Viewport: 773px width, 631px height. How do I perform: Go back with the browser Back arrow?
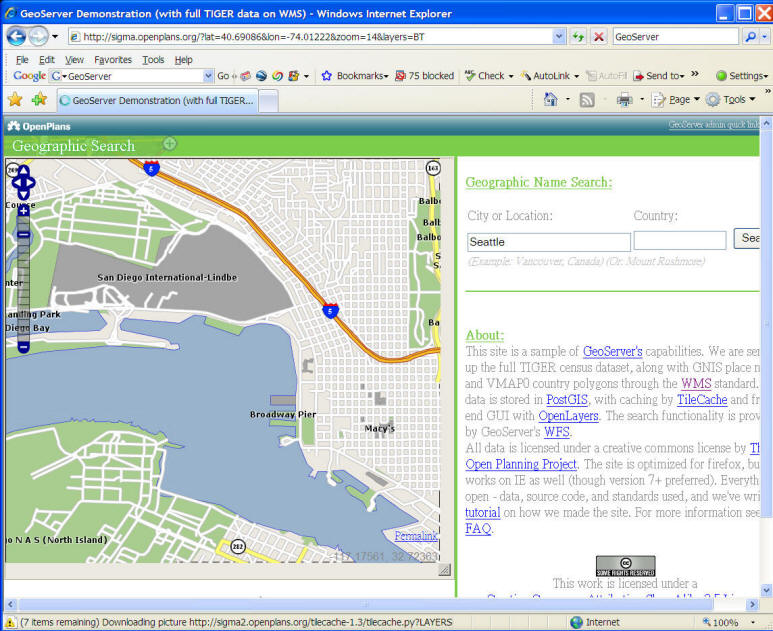point(16,36)
